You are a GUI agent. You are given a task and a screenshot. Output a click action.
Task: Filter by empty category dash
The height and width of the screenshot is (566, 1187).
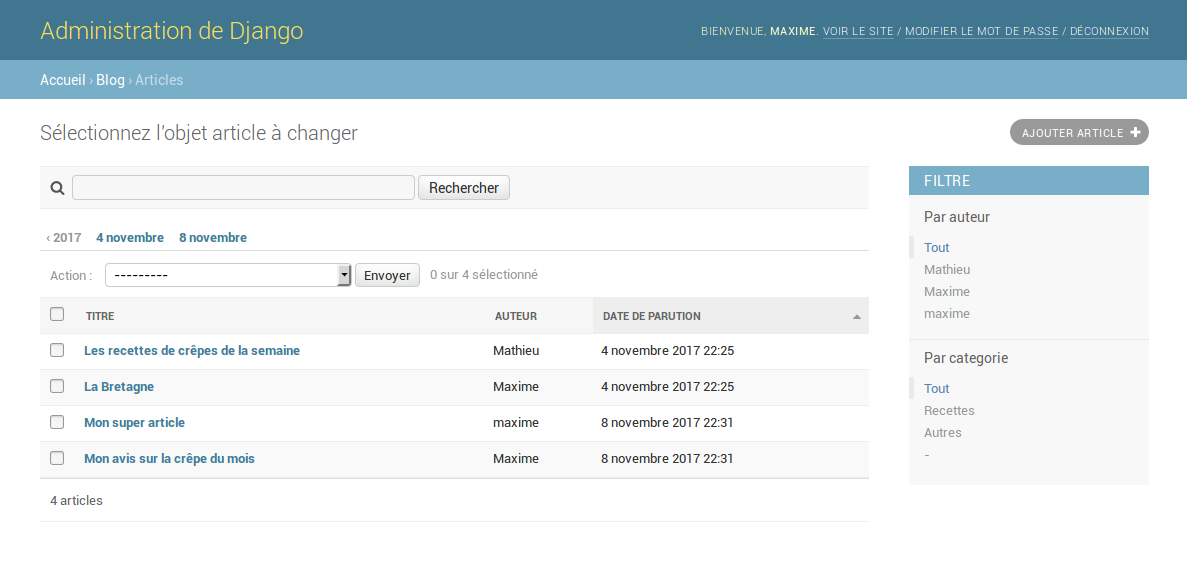coord(927,455)
